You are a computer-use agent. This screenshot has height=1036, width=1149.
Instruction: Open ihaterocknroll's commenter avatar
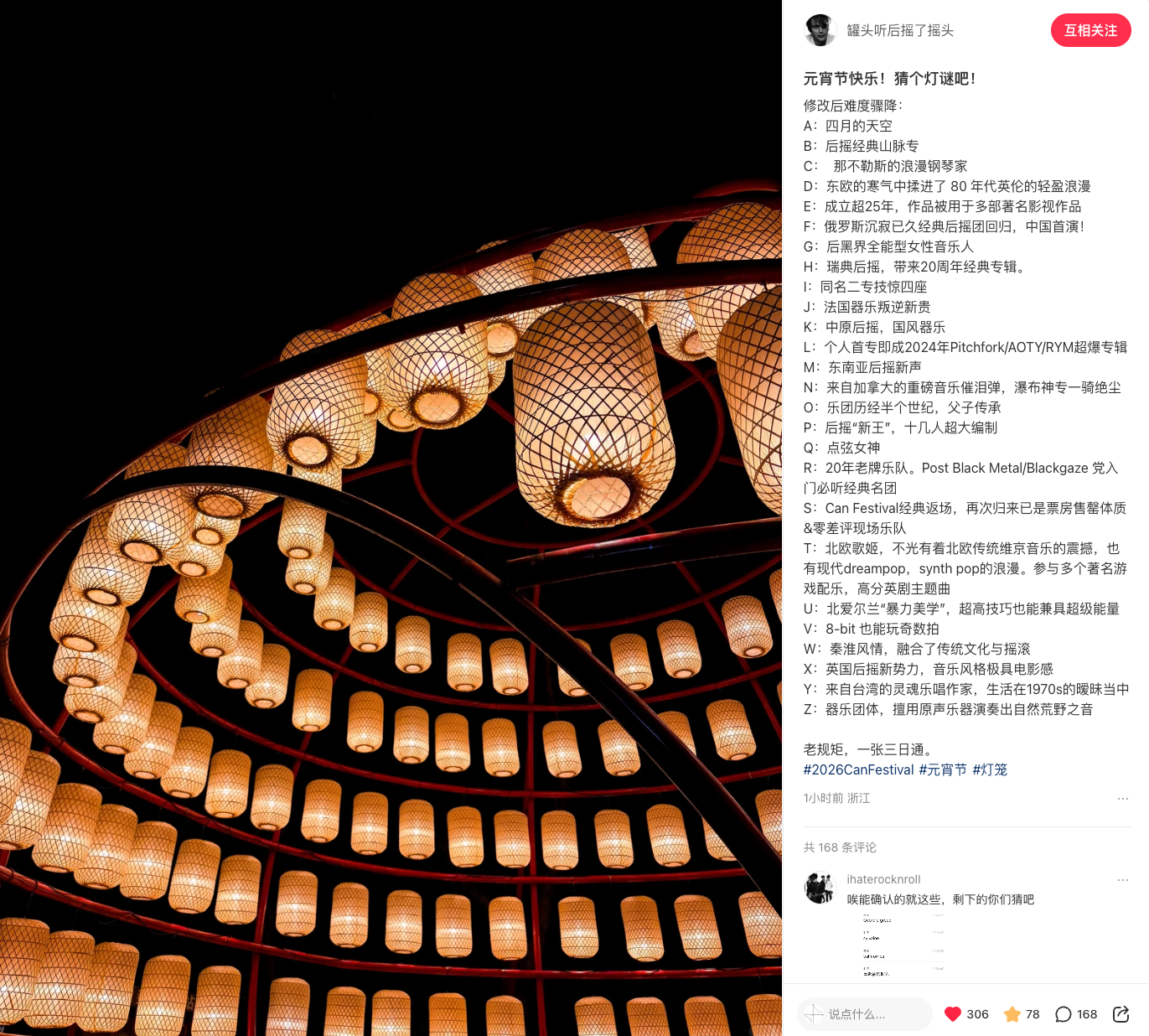820,888
